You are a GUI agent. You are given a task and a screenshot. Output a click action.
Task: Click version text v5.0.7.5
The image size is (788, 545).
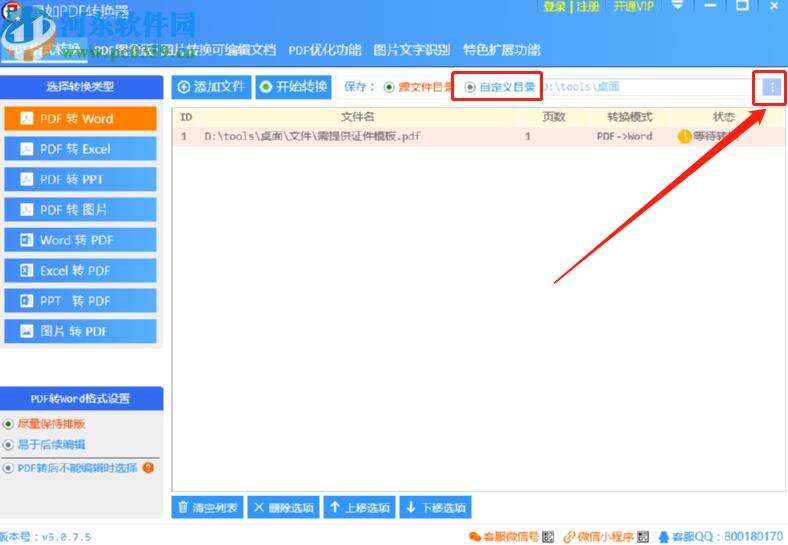(66, 537)
